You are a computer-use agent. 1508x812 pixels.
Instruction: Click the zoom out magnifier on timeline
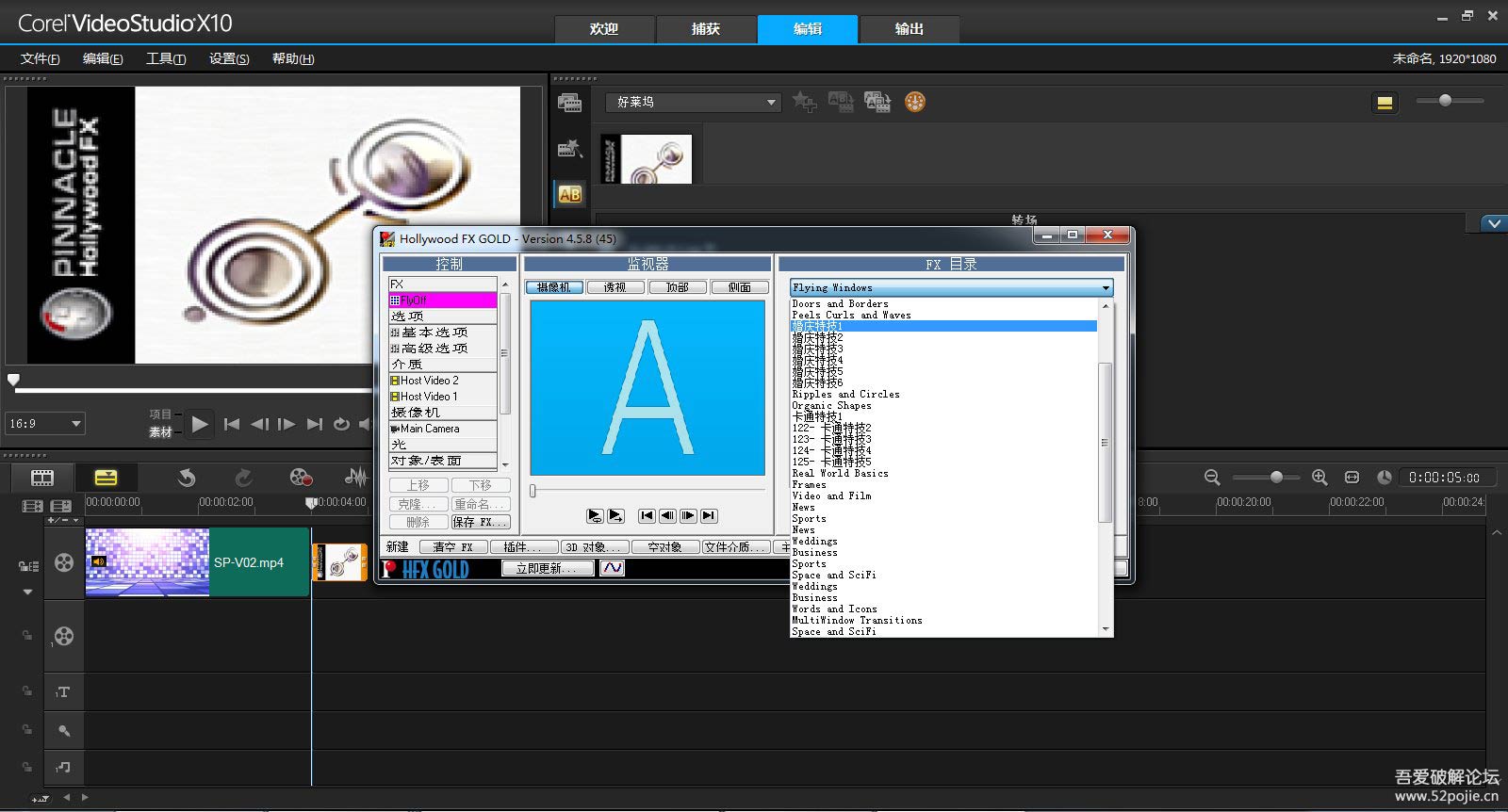1212,478
